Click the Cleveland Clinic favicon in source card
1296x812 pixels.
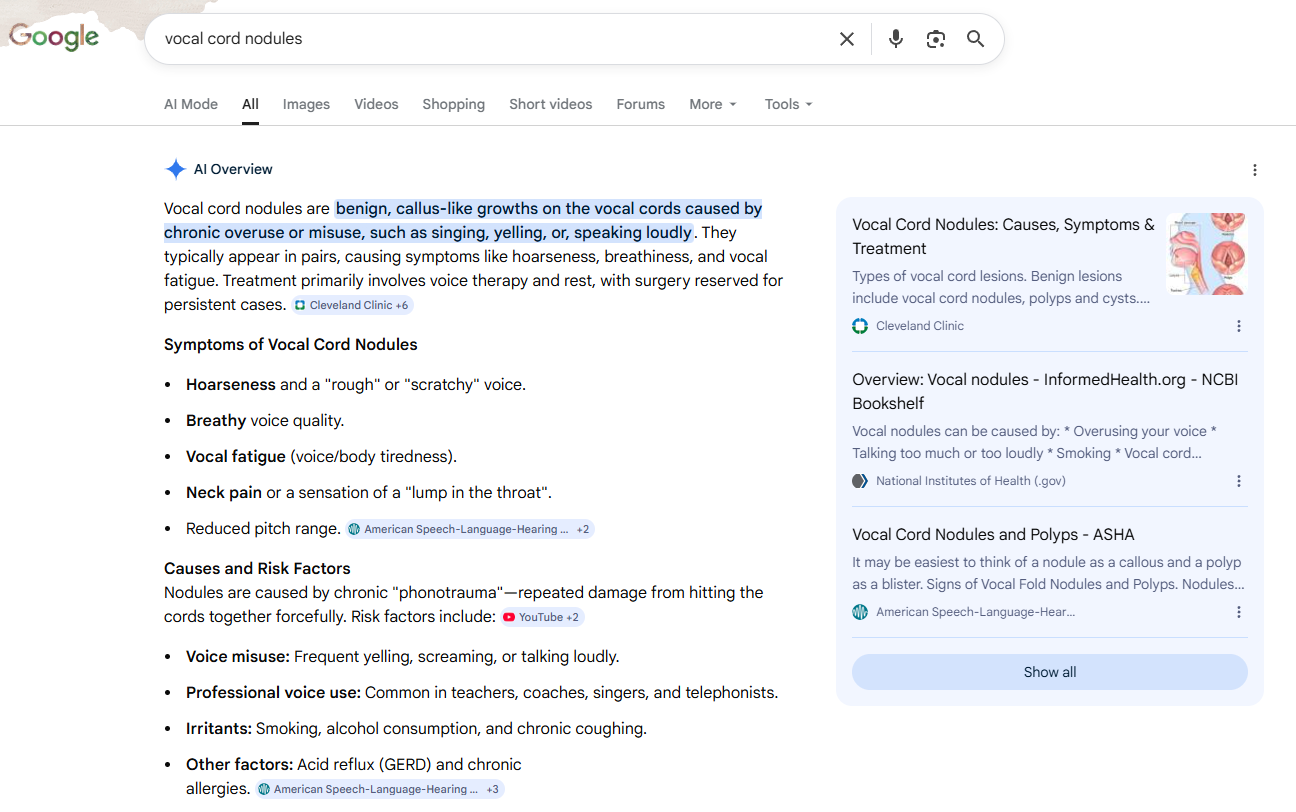(x=860, y=326)
